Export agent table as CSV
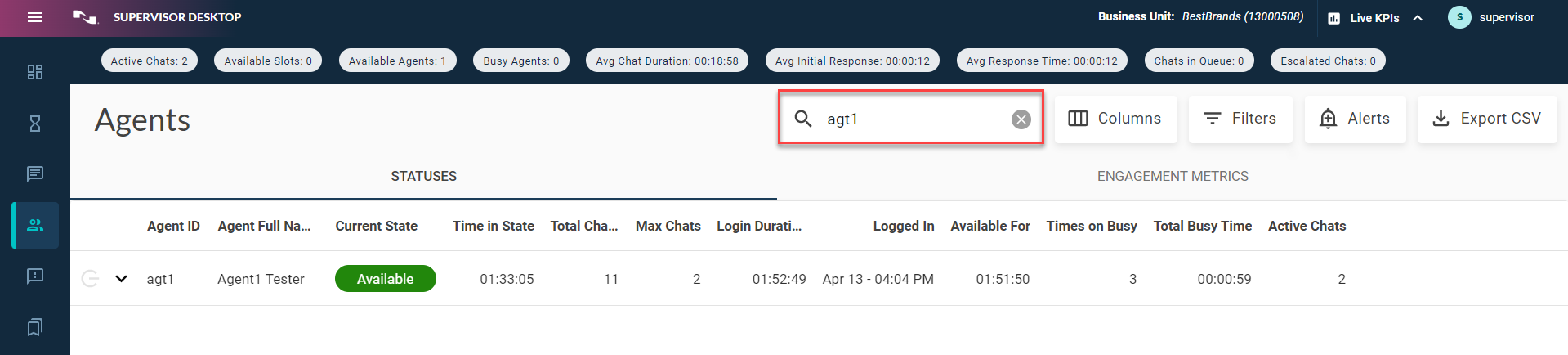This screenshot has height=355, width=1568. click(x=1486, y=119)
